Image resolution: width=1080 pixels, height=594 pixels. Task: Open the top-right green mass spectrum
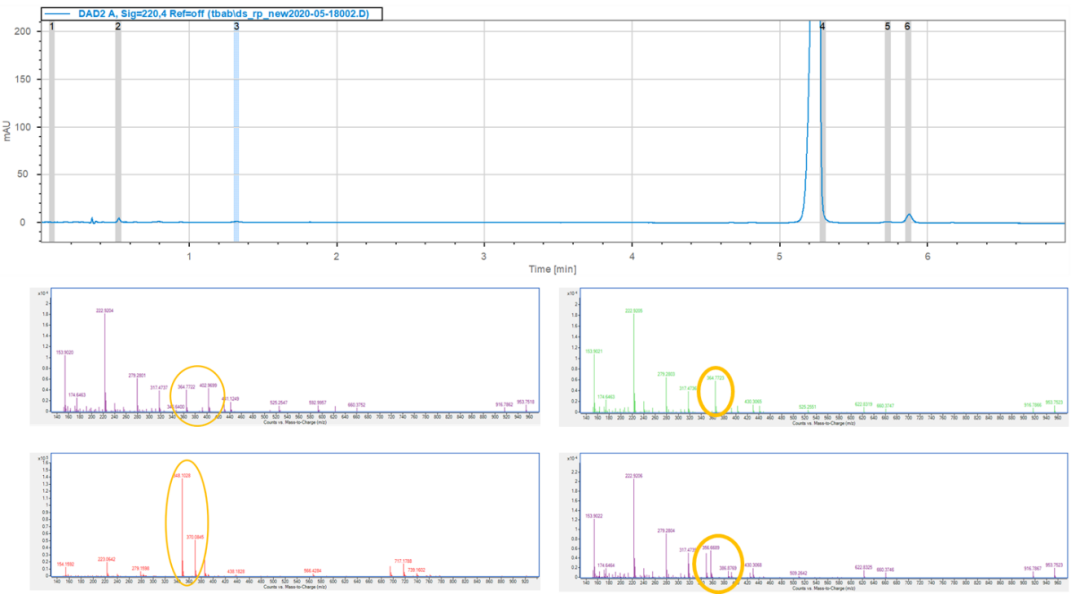coord(814,356)
